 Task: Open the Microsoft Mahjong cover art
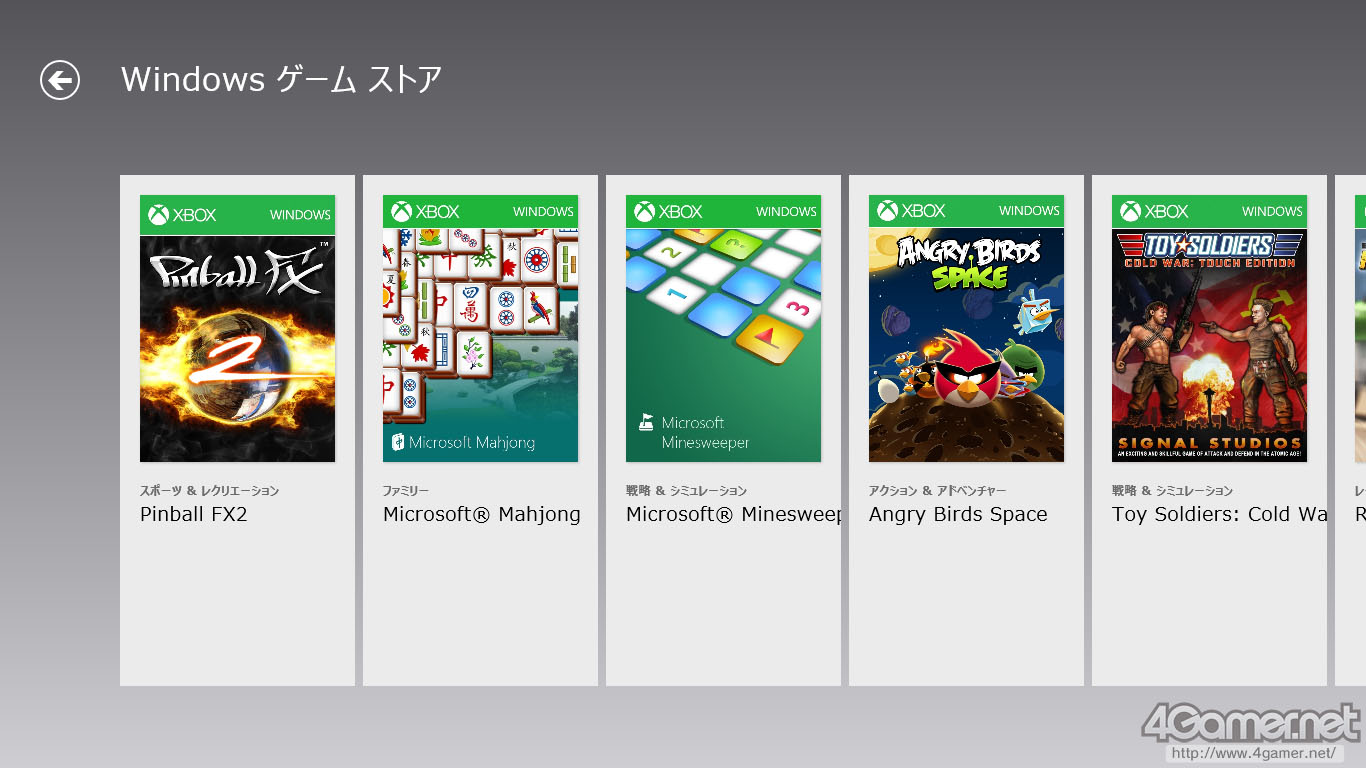(x=480, y=328)
